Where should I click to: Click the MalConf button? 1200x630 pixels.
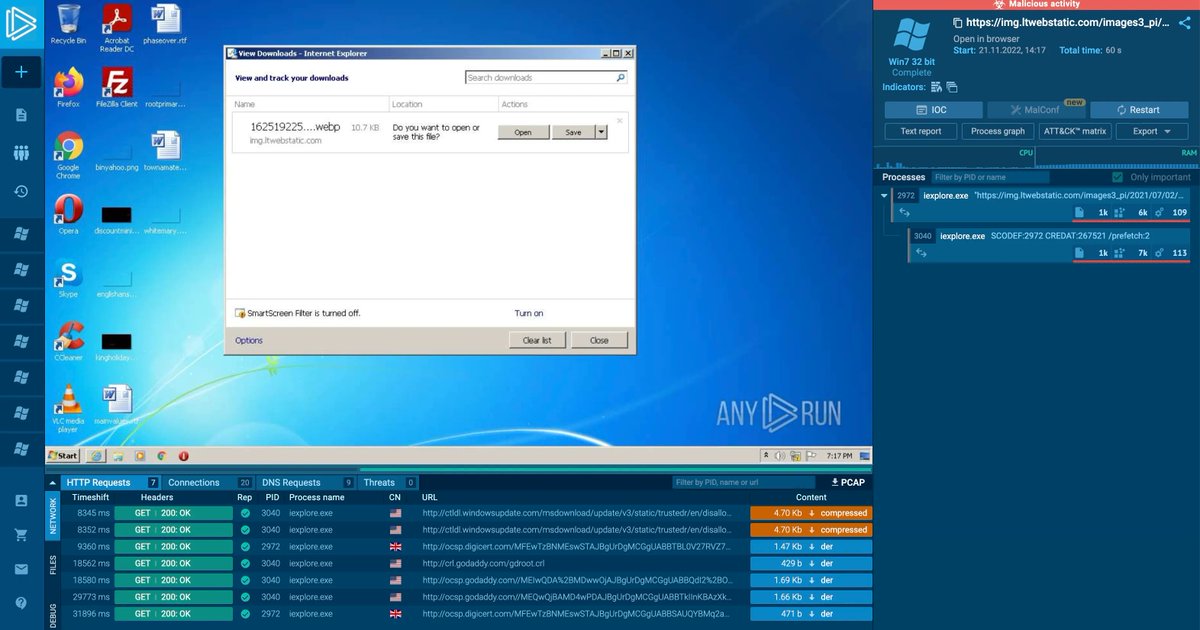coord(1035,110)
